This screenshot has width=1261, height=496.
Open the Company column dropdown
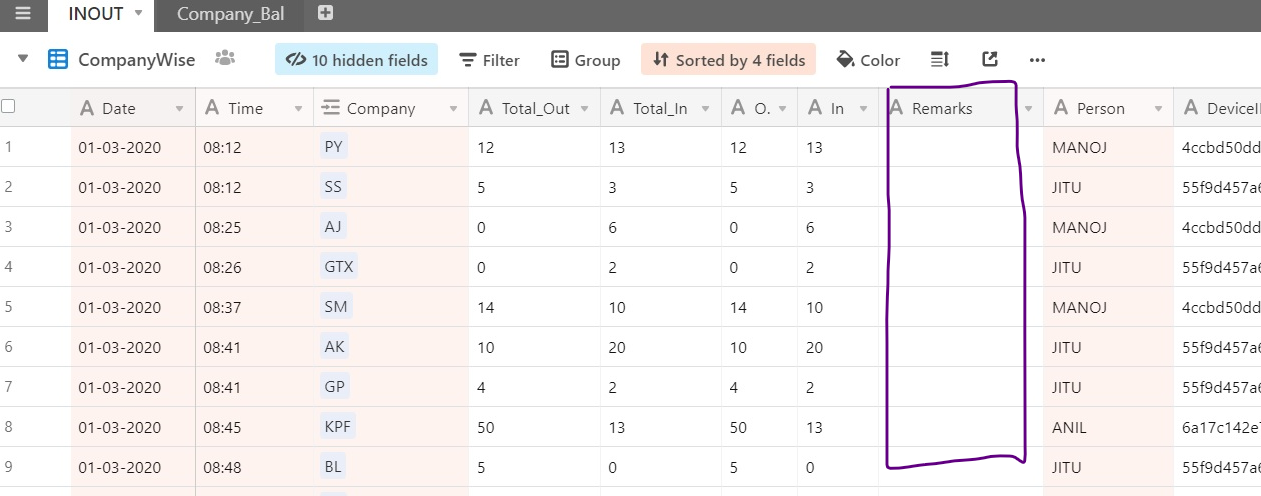(453, 108)
